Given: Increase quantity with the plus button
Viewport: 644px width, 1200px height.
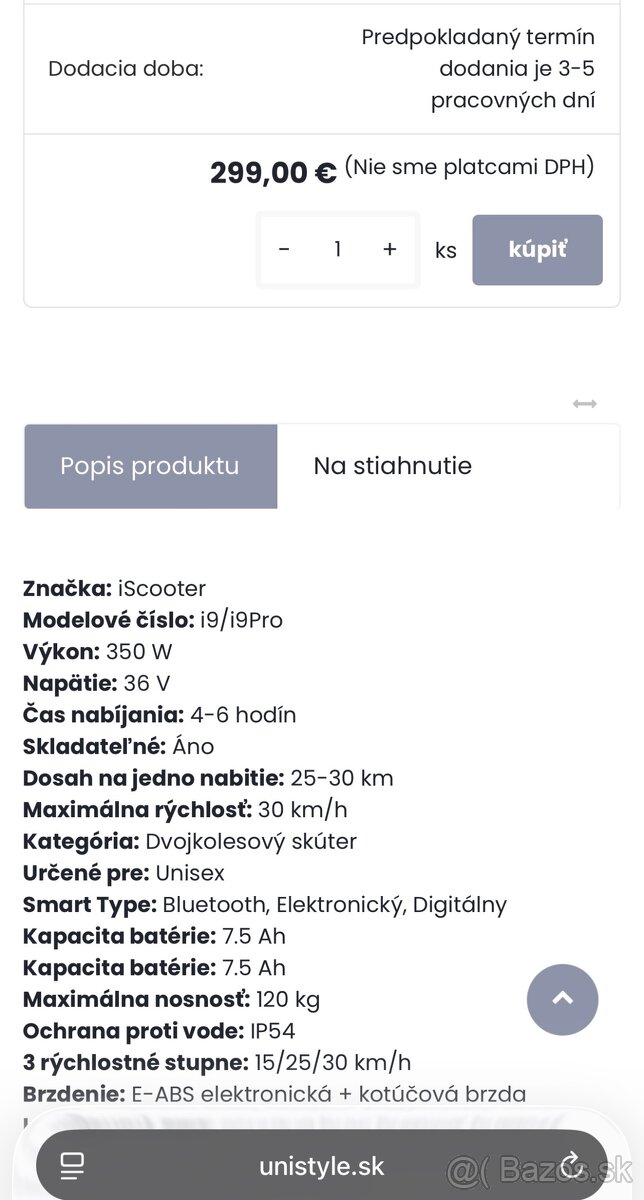Looking at the screenshot, I should pyautogui.click(x=390, y=249).
